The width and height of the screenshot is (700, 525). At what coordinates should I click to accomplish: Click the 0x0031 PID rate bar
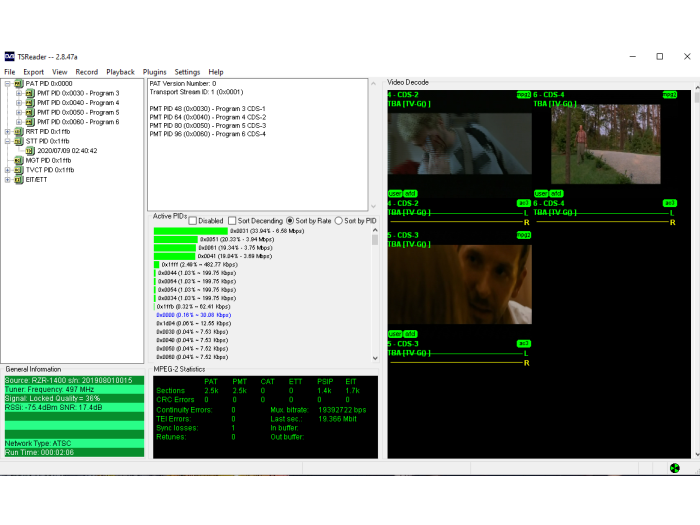(x=191, y=231)
